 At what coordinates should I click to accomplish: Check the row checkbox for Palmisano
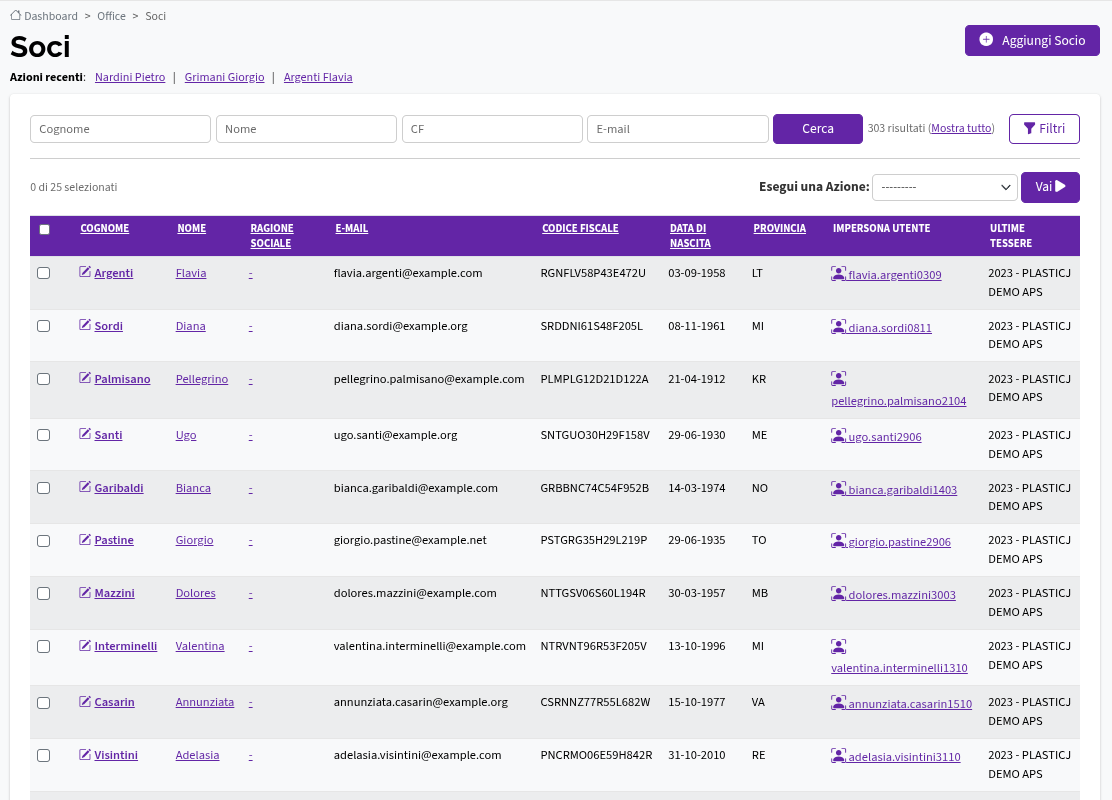click(x=43, y=379)
